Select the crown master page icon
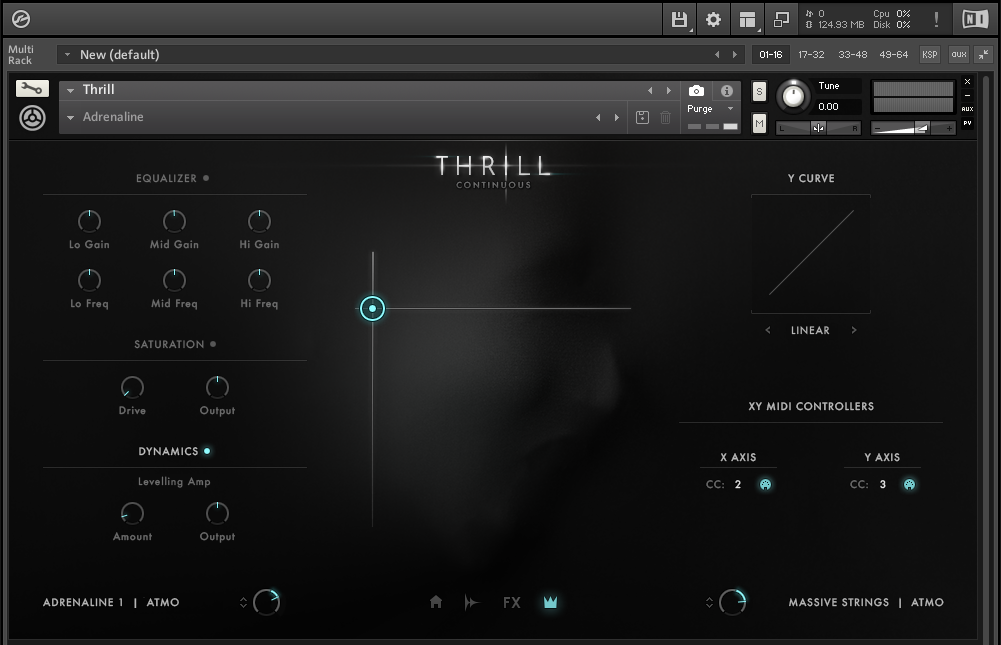Screen dimensions: 1001x645 [550, 602]
